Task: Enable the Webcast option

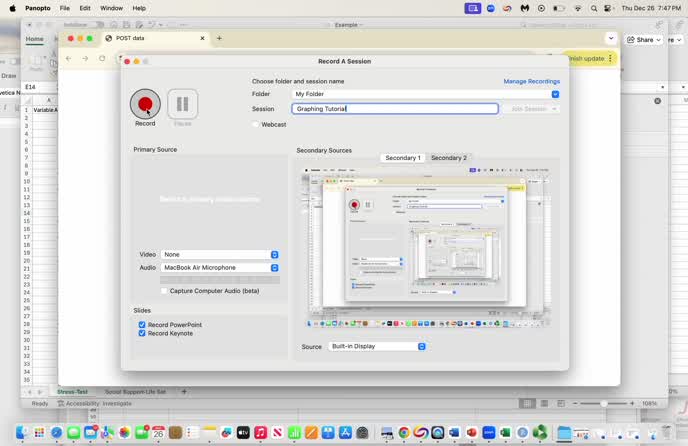Action: (x=256, y=125)
